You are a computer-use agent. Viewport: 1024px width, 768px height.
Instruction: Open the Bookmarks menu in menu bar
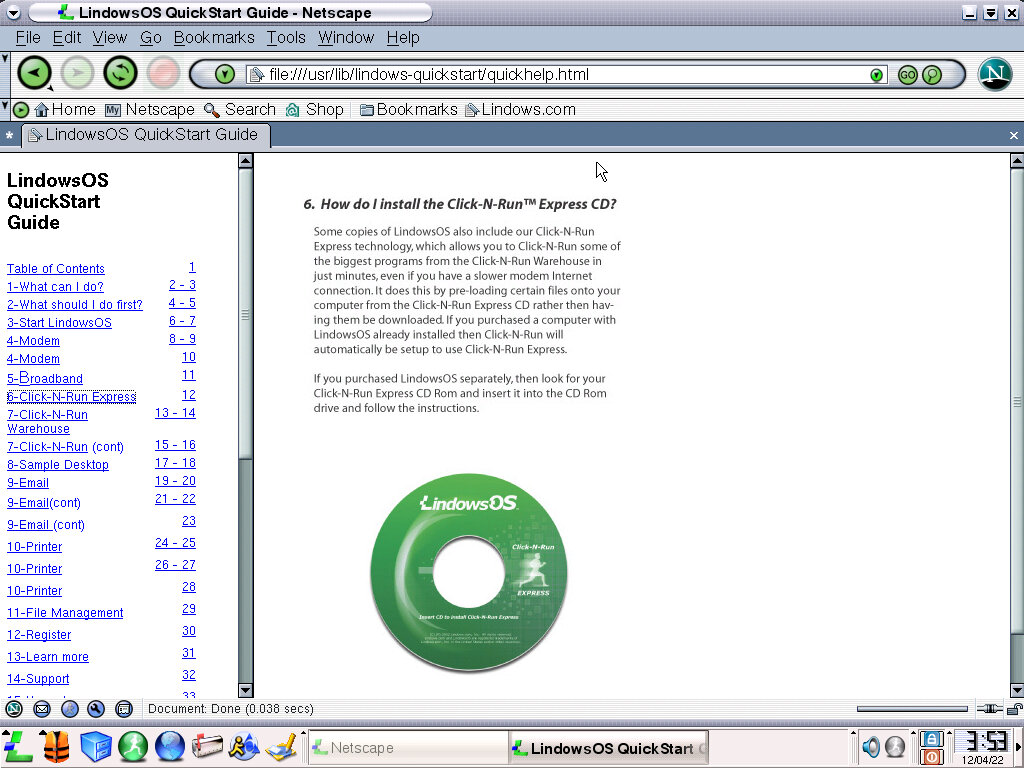pyautogui.click(x=214, y=38)
